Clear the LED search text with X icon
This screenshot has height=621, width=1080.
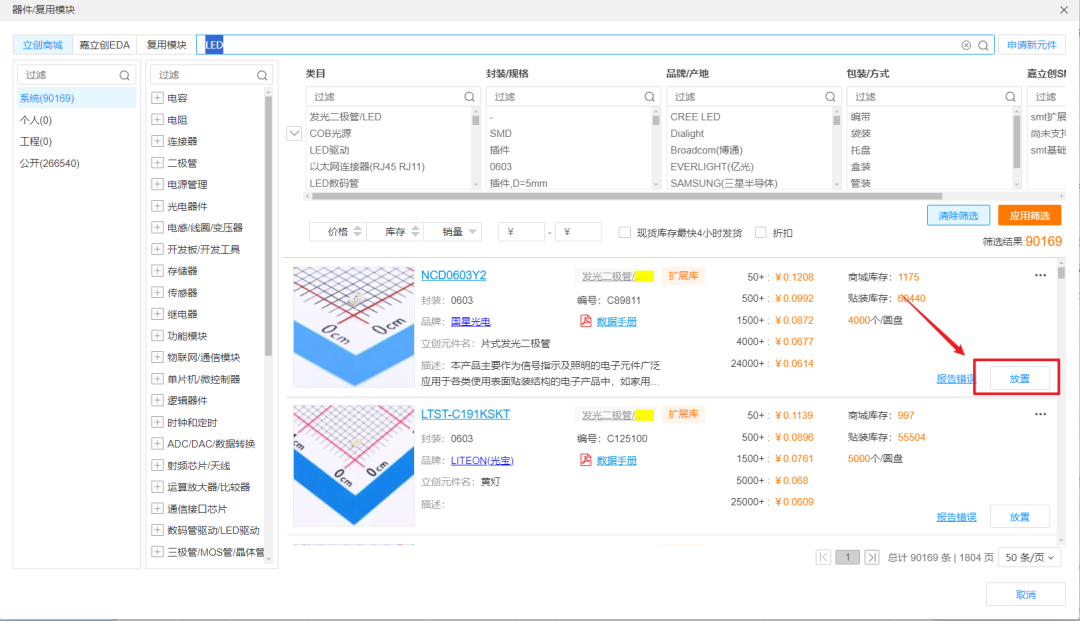[966, 45]
